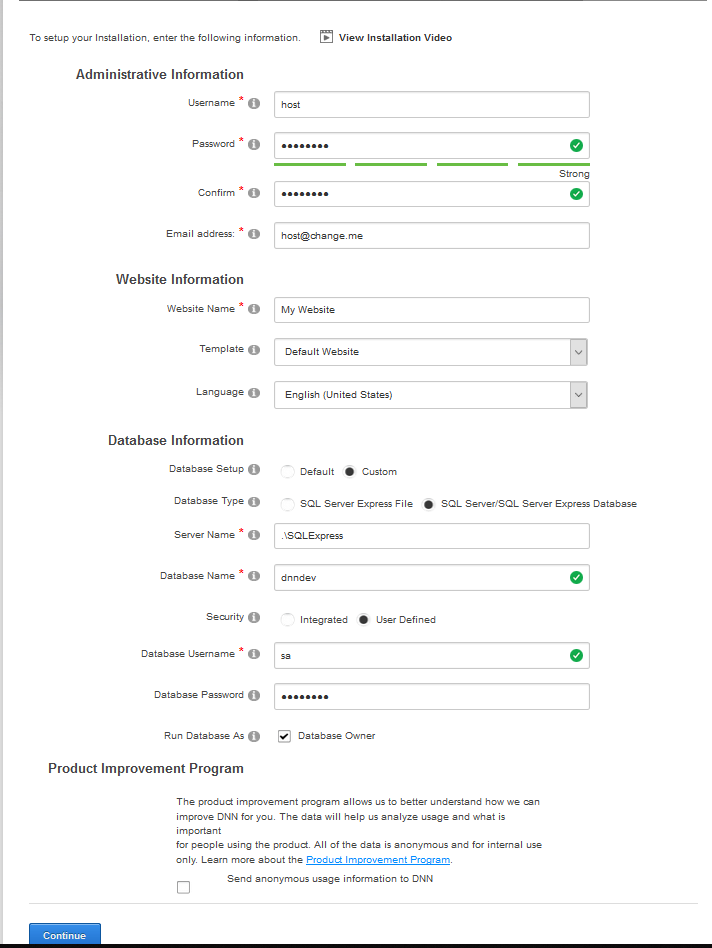Click the green checkmark in the Password field
Image resolution: width=712 pixels, height=948 pixels.
(x=576, y=145)
